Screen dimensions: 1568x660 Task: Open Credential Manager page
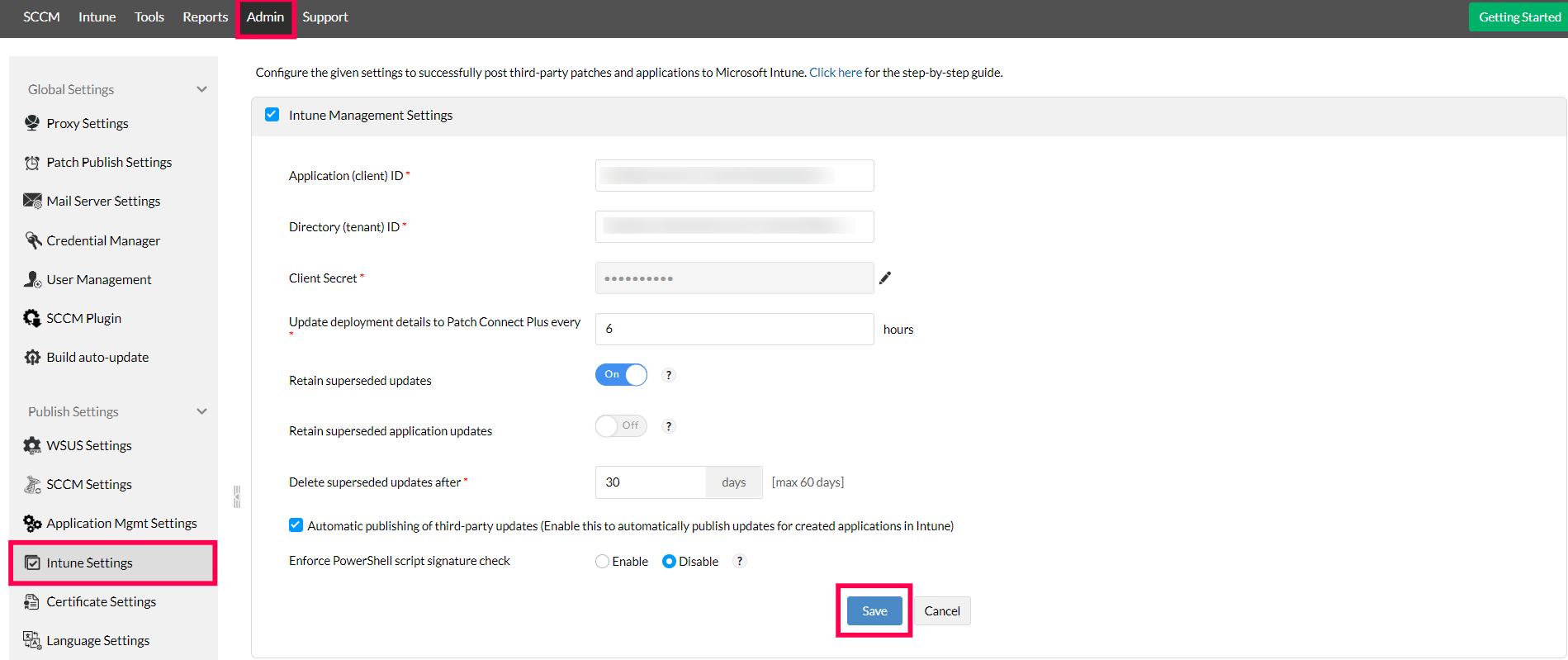103,240
